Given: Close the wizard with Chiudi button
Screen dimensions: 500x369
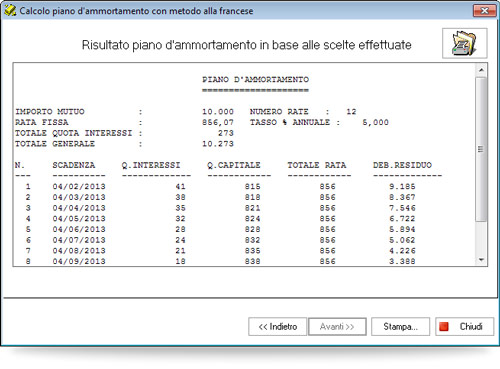Looking at the screenshot, I should point(464,326).
